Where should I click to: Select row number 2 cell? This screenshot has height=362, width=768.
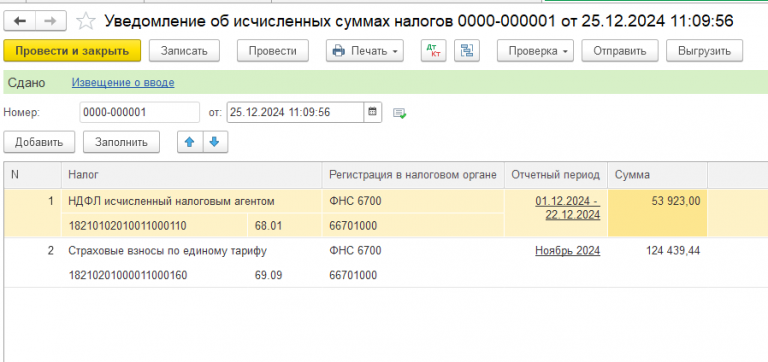33,263
